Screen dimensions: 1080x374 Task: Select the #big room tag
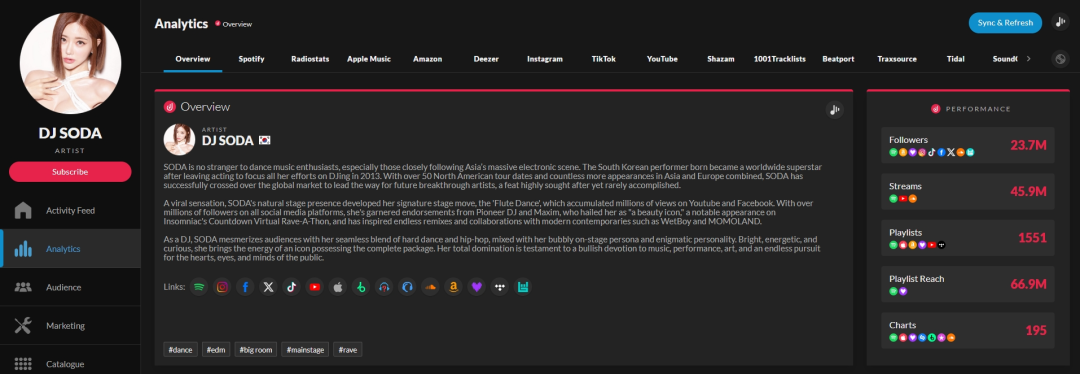pyautogui.click(x=256, y=350)
